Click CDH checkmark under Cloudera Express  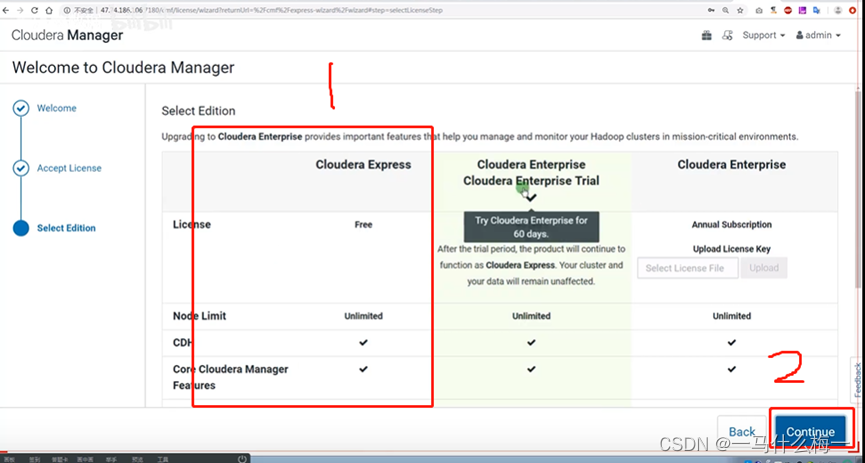(363, 343)
